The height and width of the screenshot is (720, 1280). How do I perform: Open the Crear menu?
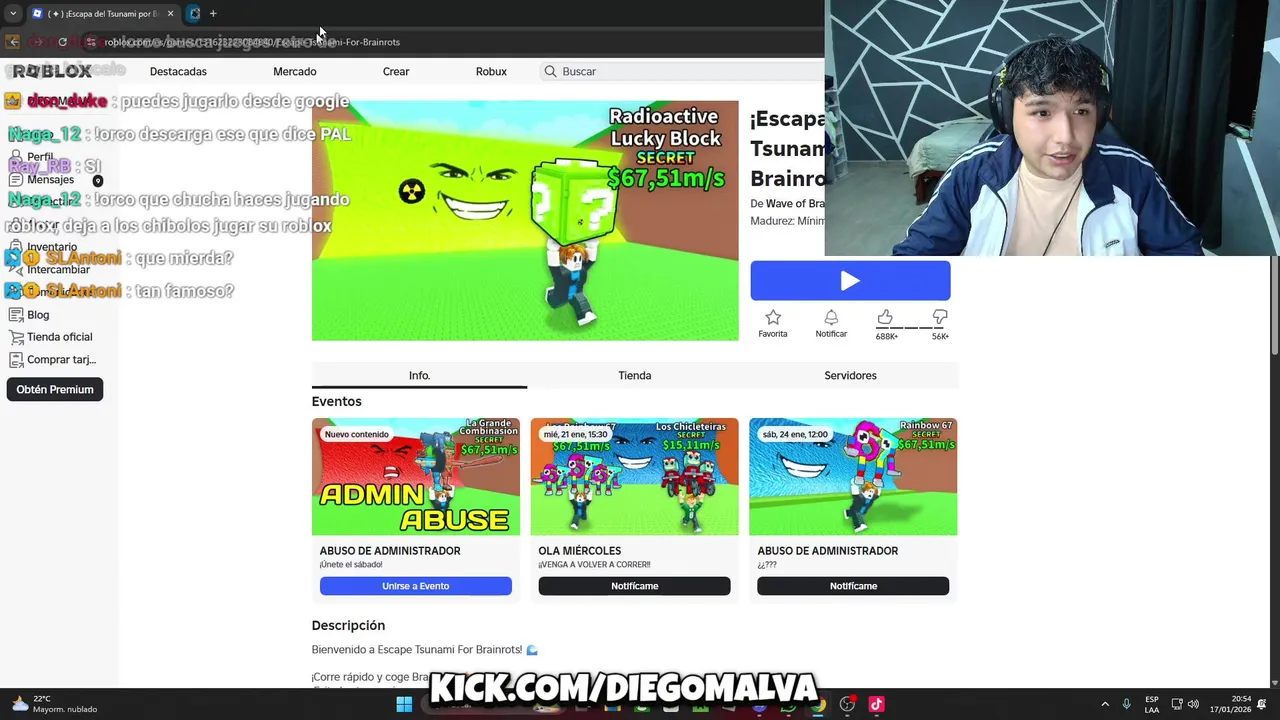click(x=396, y=71)
